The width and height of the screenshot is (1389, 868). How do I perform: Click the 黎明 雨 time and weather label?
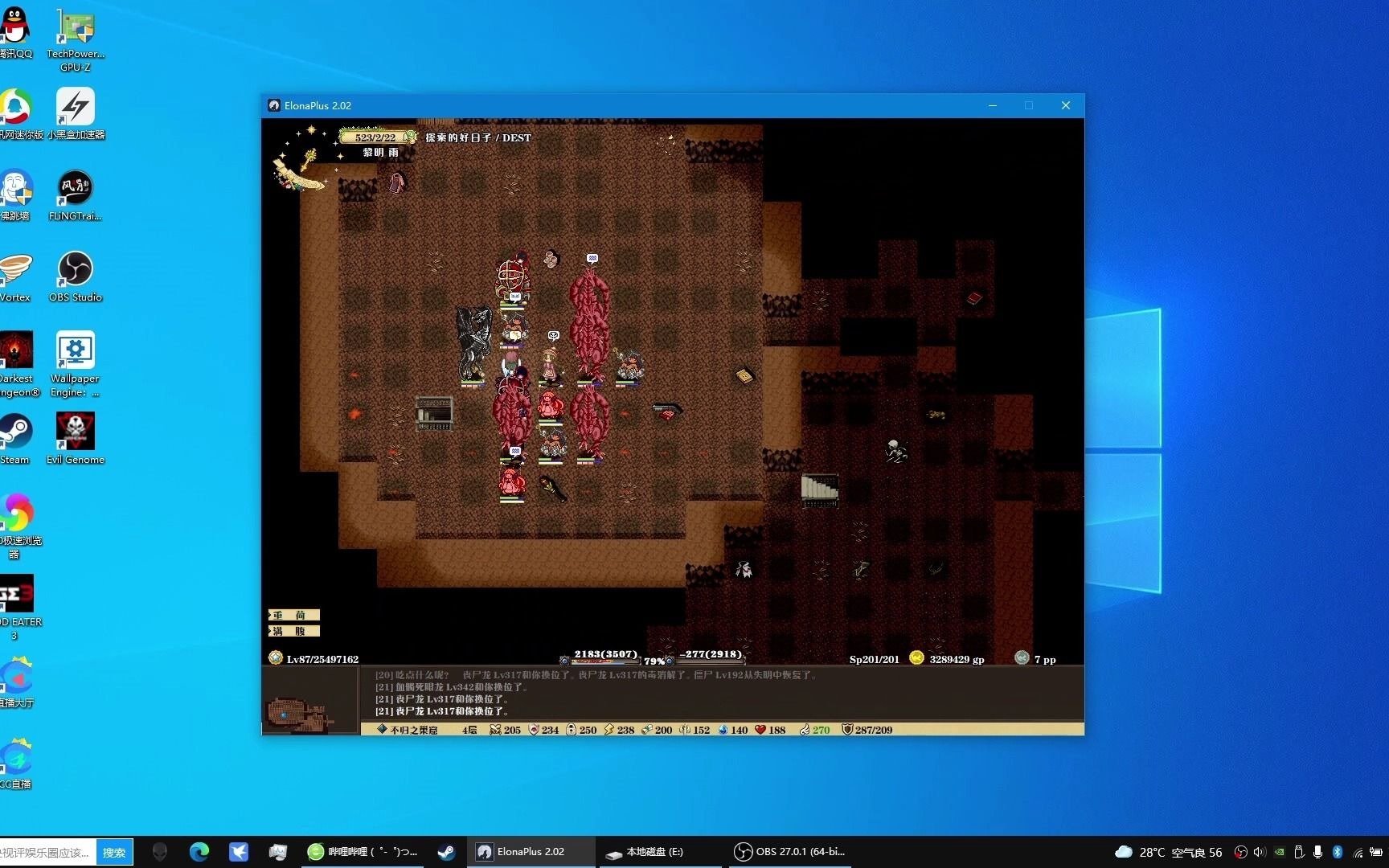tap(380, 152)
